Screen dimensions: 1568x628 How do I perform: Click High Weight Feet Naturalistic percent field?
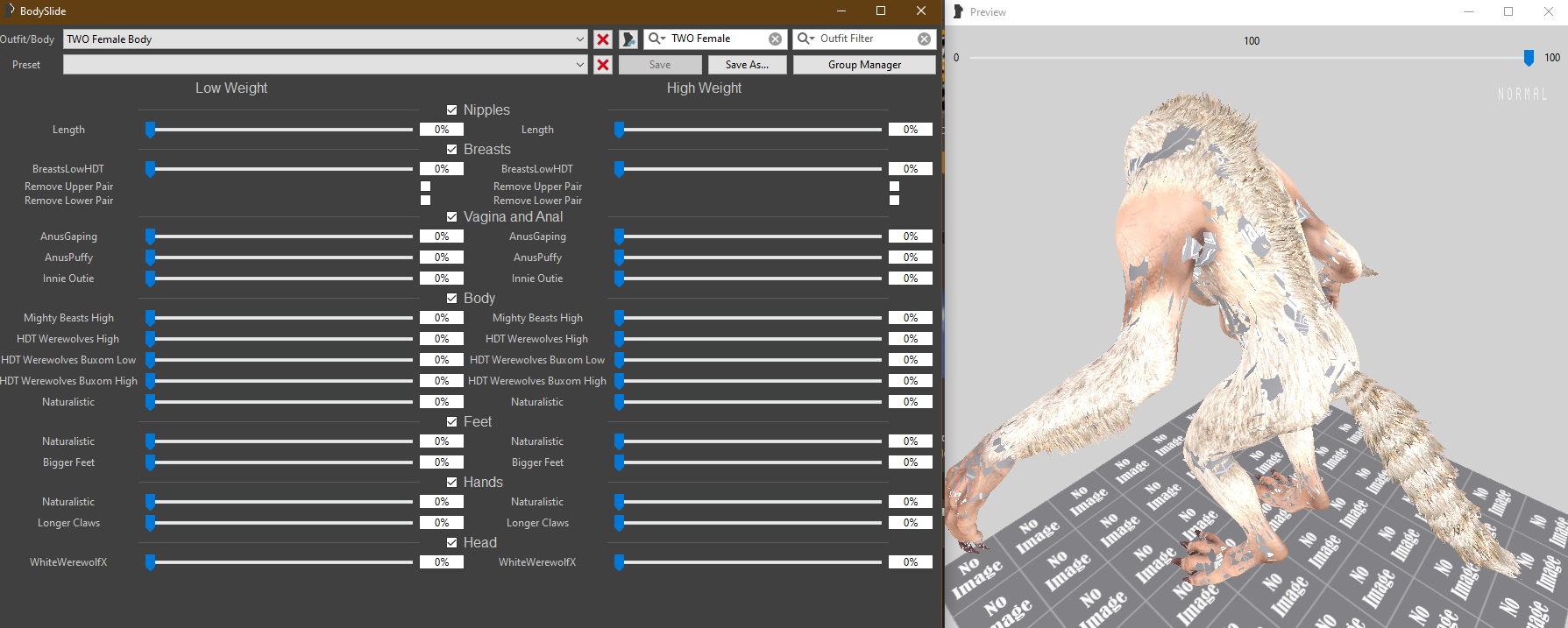tap(911, 441)
